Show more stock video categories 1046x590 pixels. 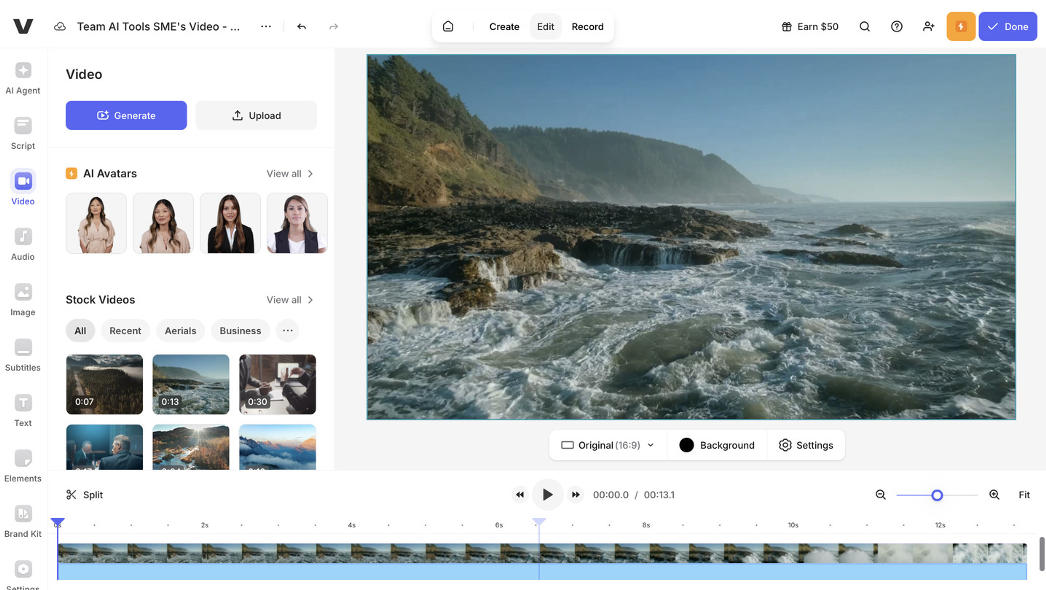point(288,330)
